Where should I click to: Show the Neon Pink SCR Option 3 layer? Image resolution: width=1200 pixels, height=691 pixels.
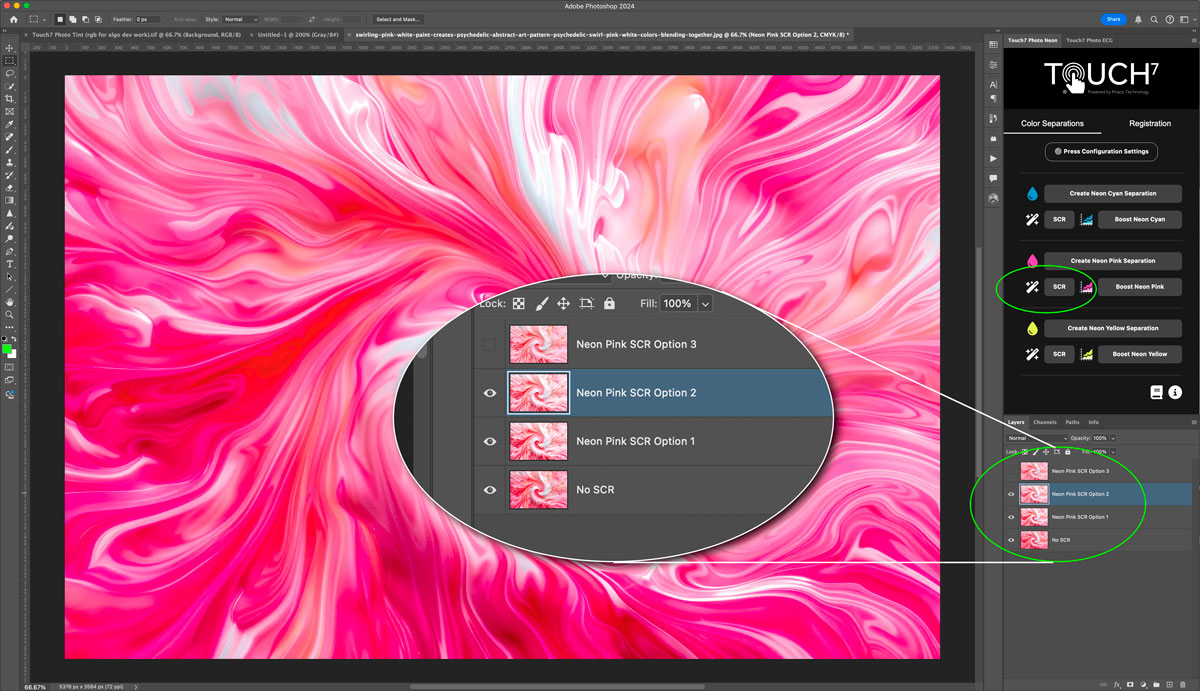click(x=1011, y=471)
